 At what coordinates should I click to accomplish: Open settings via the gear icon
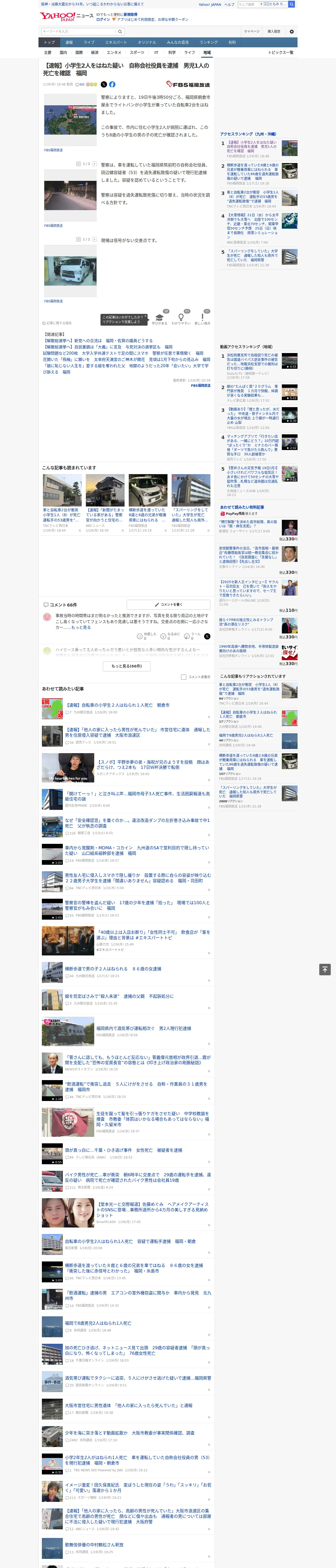pyautogui.click(x=292, y=32)
